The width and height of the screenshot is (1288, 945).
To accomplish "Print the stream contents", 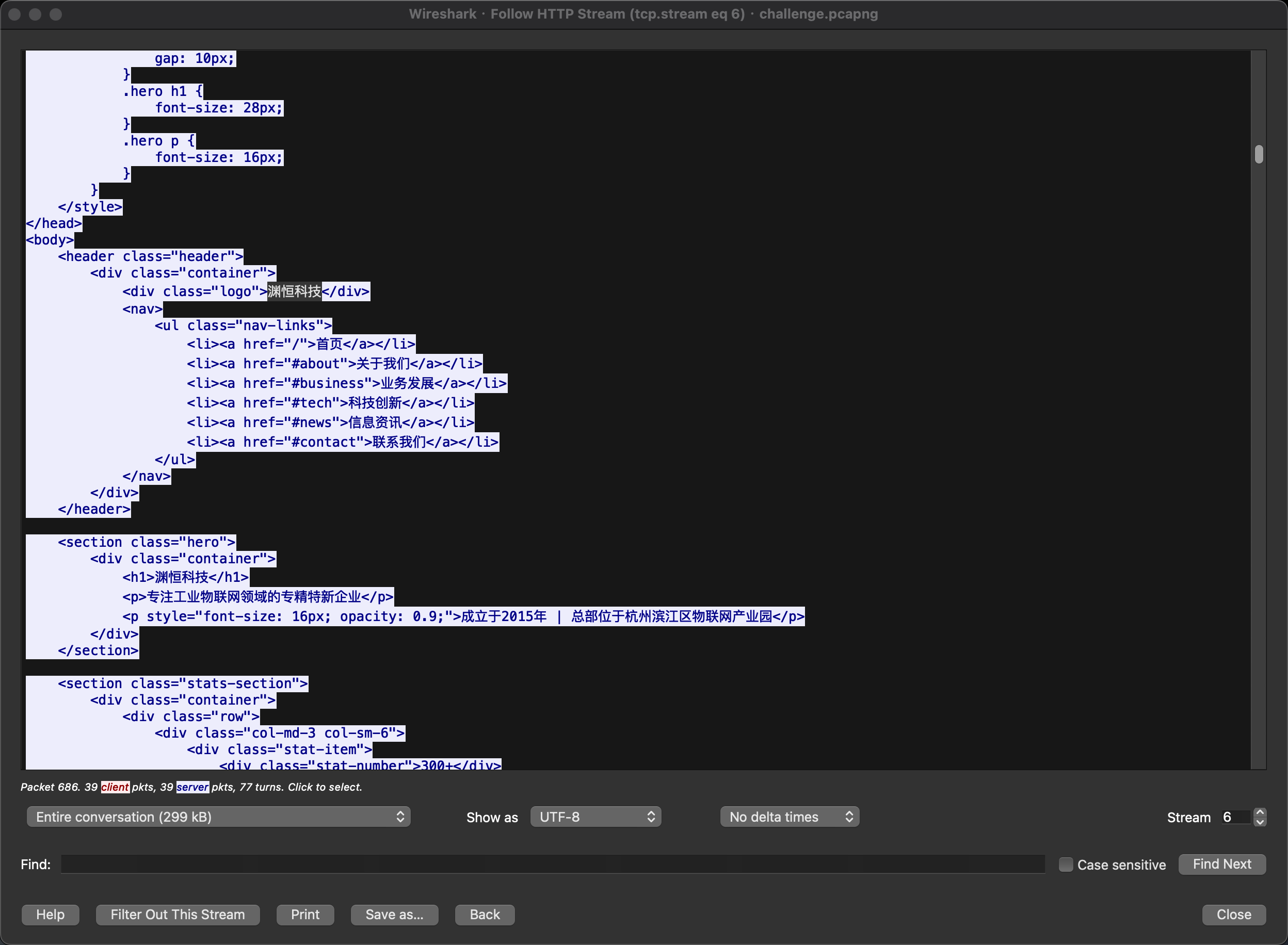I will tap(305, 915).
